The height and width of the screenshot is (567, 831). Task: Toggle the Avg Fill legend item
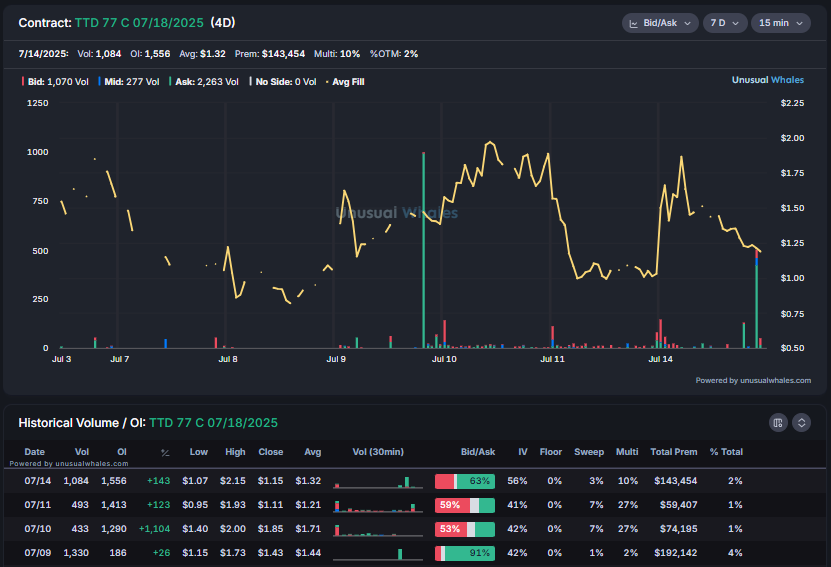(x=345, y=82)
